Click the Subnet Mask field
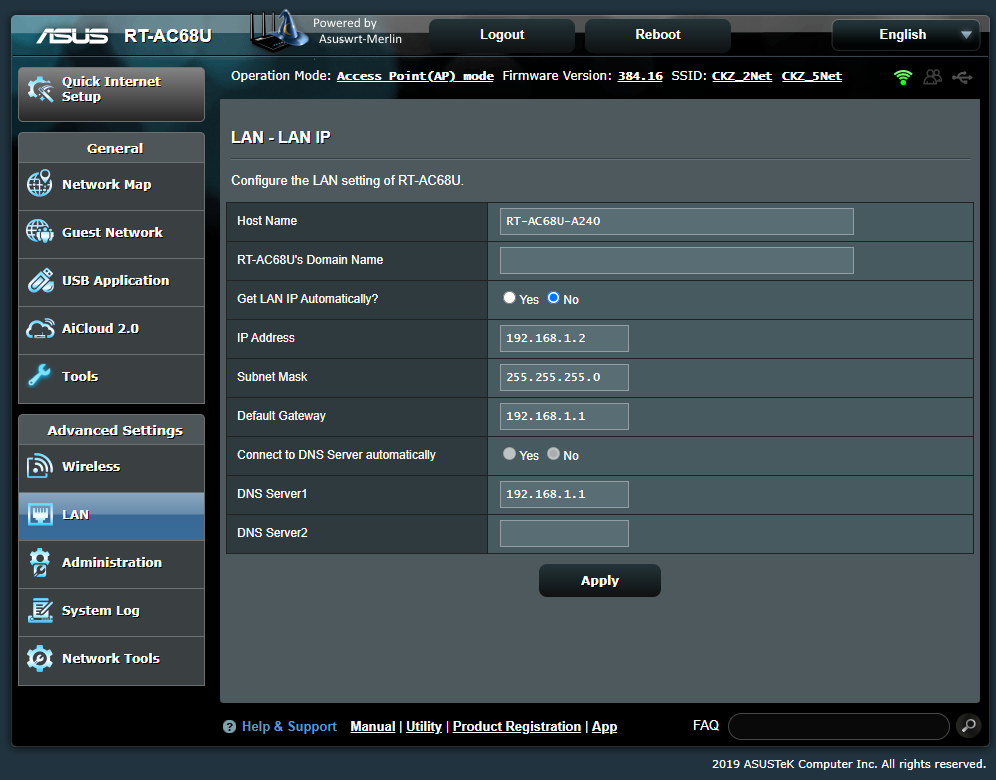 click(x=564, y=377)
